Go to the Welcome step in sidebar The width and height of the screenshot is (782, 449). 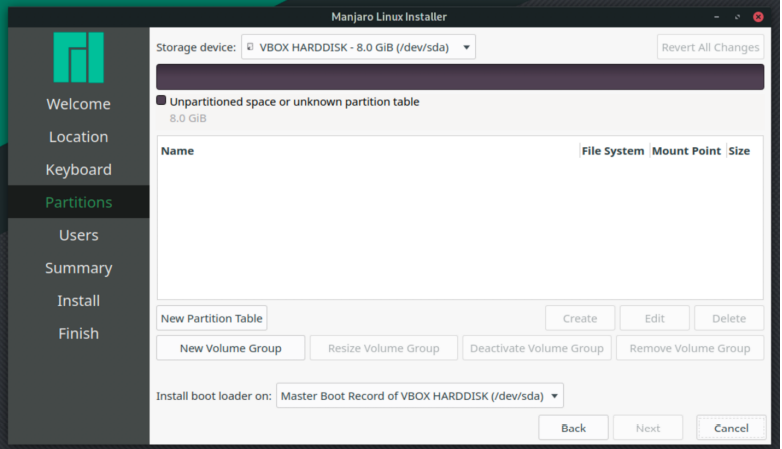coord(78,104)
